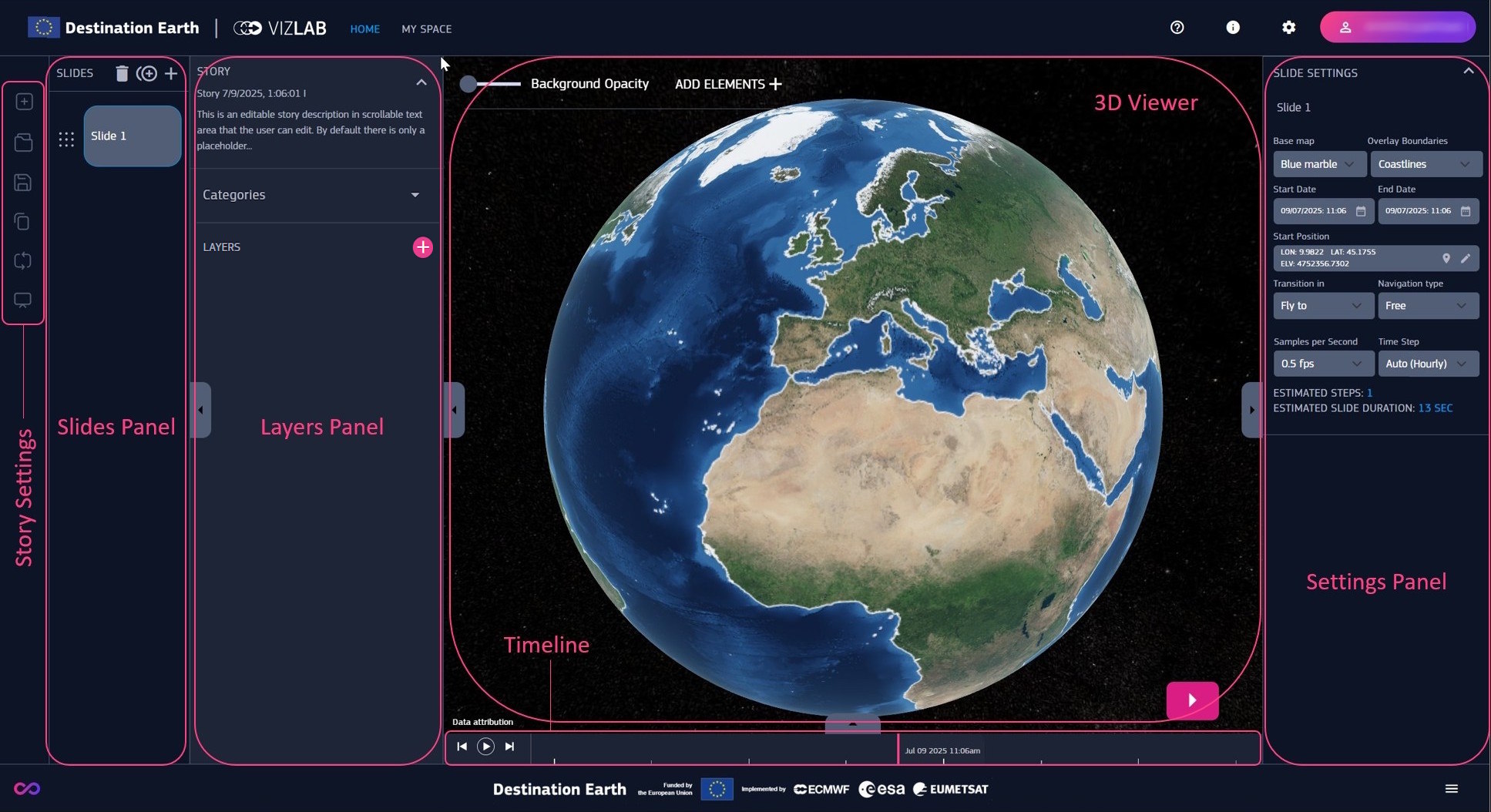
Task: Click the edit start position pencil icon
Action: click(1465, 258)
